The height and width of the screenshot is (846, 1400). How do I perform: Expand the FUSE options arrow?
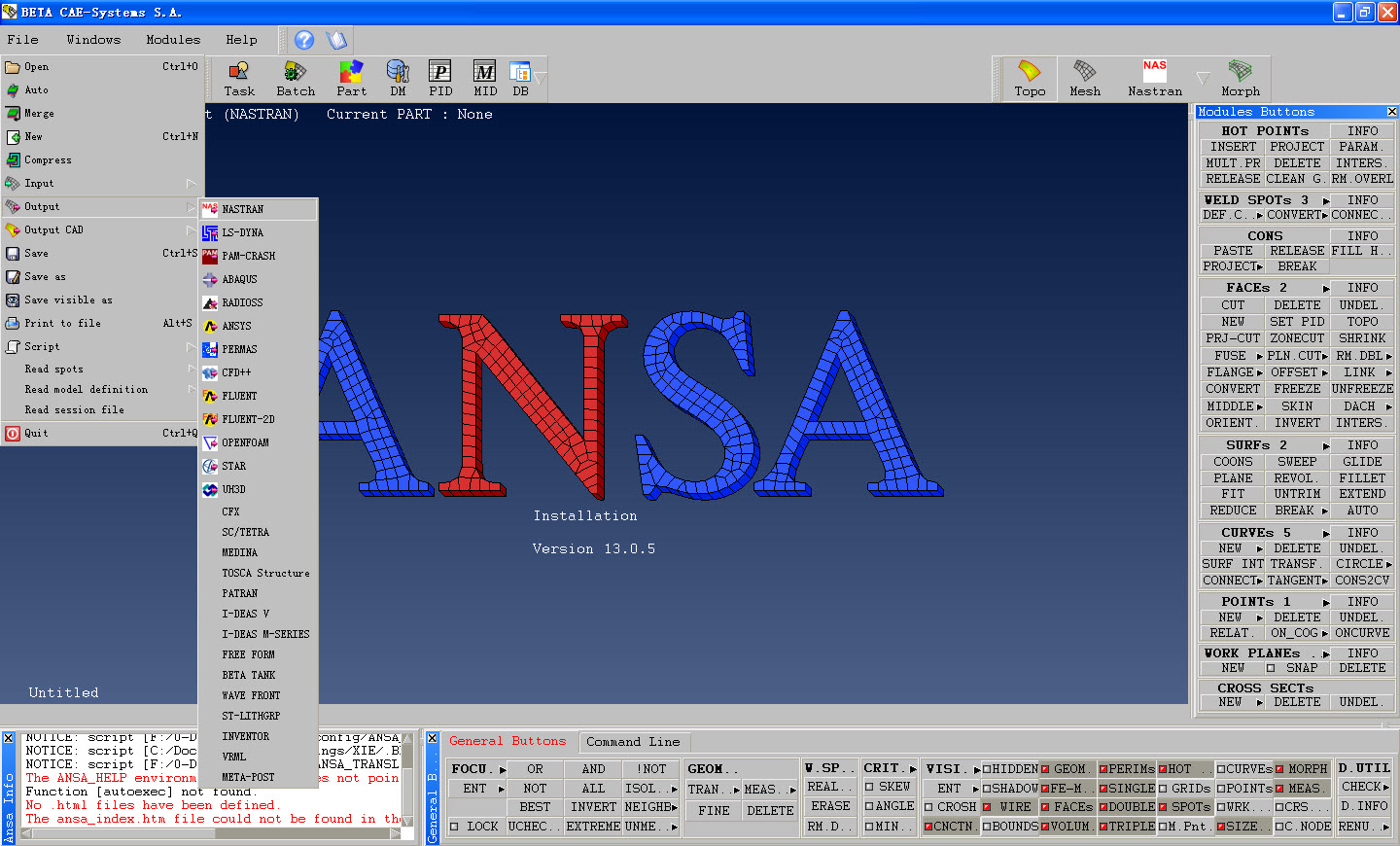1260,357
